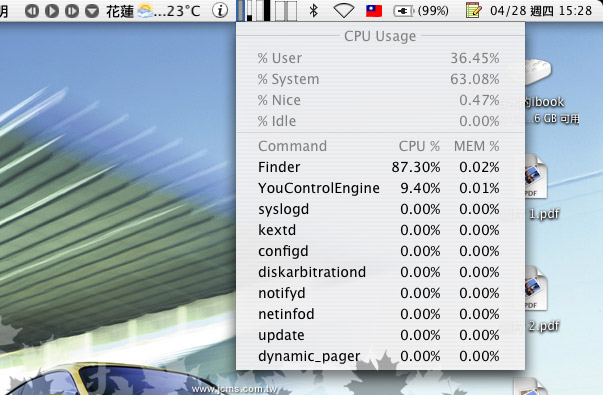Screen dimensions: 603x395
Task: Click the MEM % column header
Action: click(476, 146)
